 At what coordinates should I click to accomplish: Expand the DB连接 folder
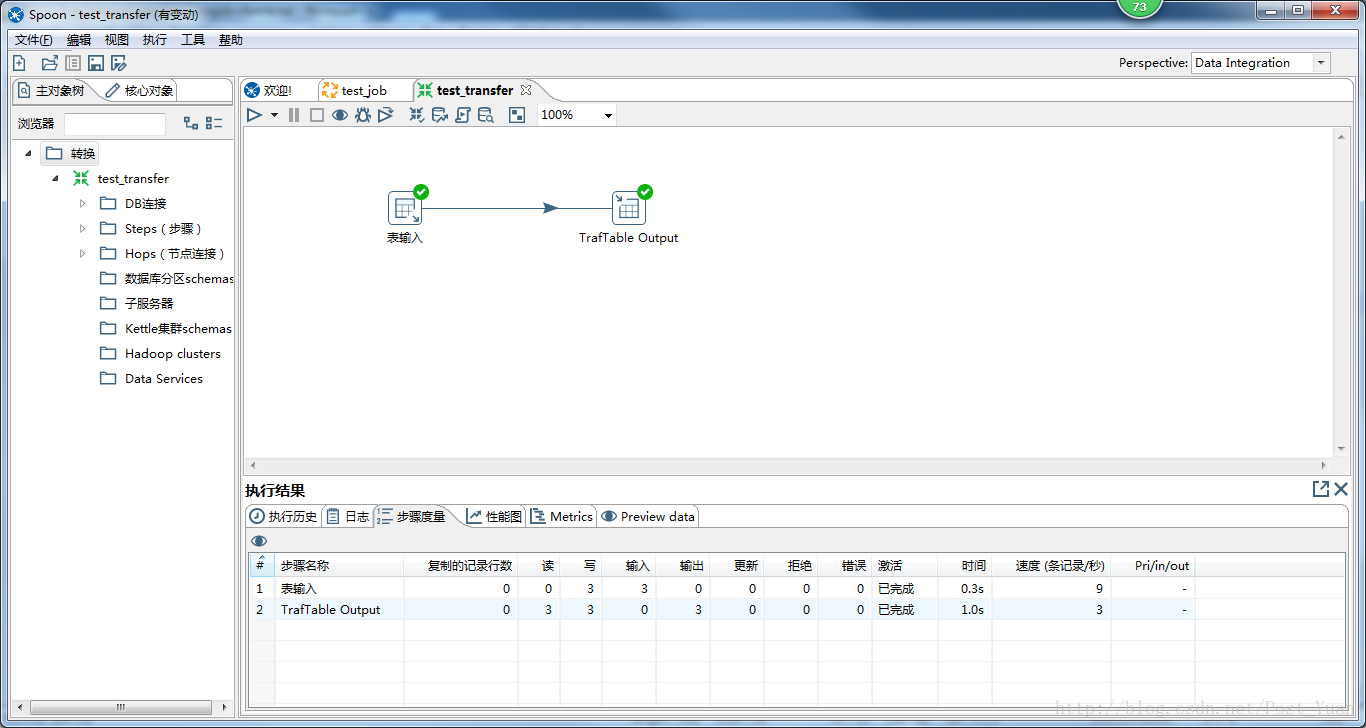[x=82, y=203]
